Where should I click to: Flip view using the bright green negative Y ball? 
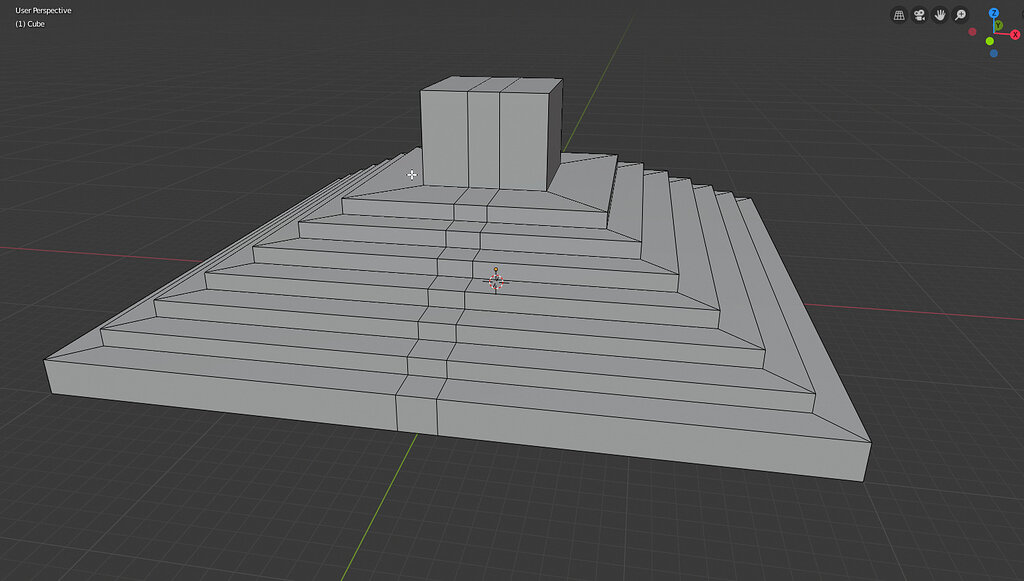(x=989, y=41)
